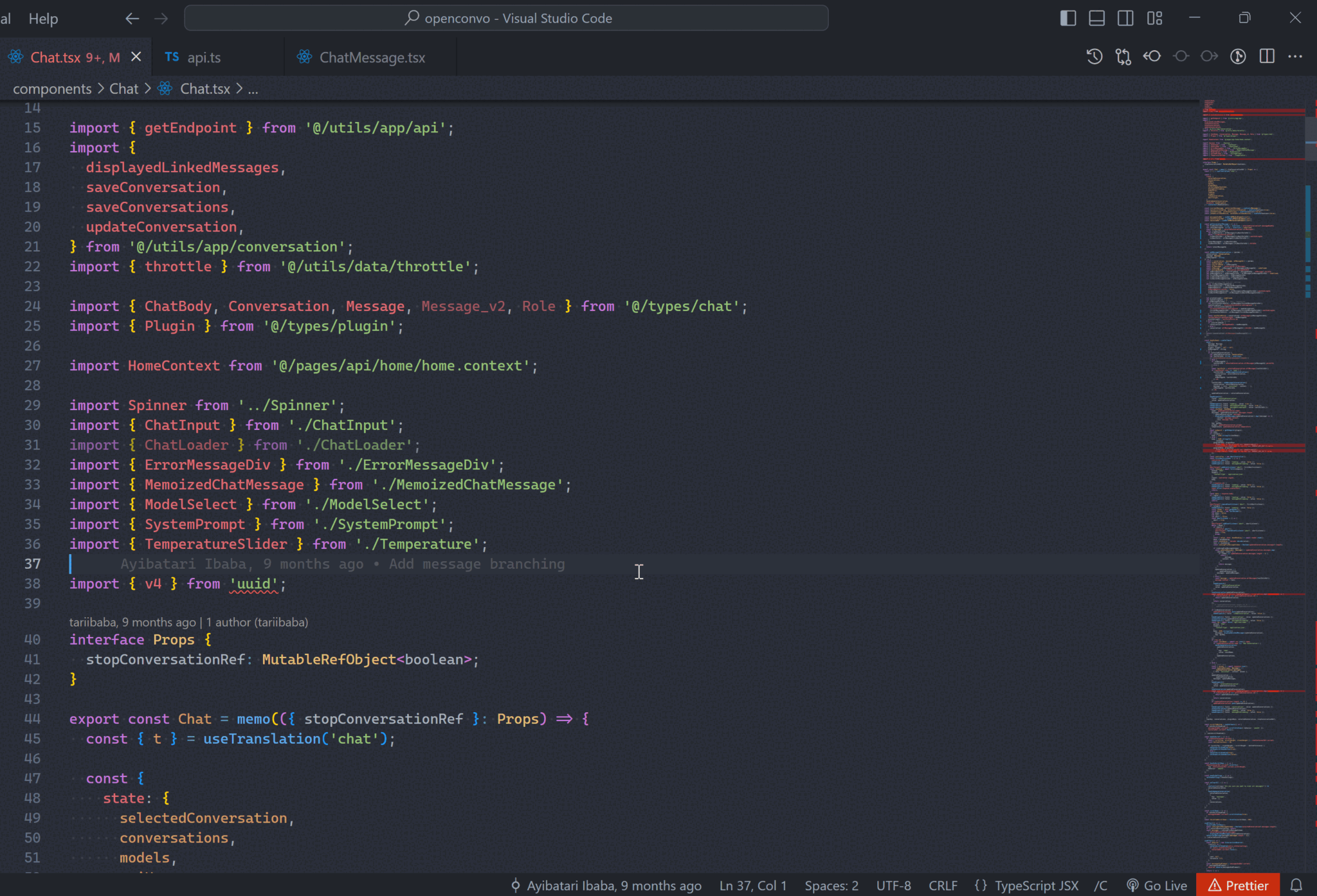Open the commit graph icon
The width and height of the screenshot is (1317, 896).
[x=1238, y=57]
